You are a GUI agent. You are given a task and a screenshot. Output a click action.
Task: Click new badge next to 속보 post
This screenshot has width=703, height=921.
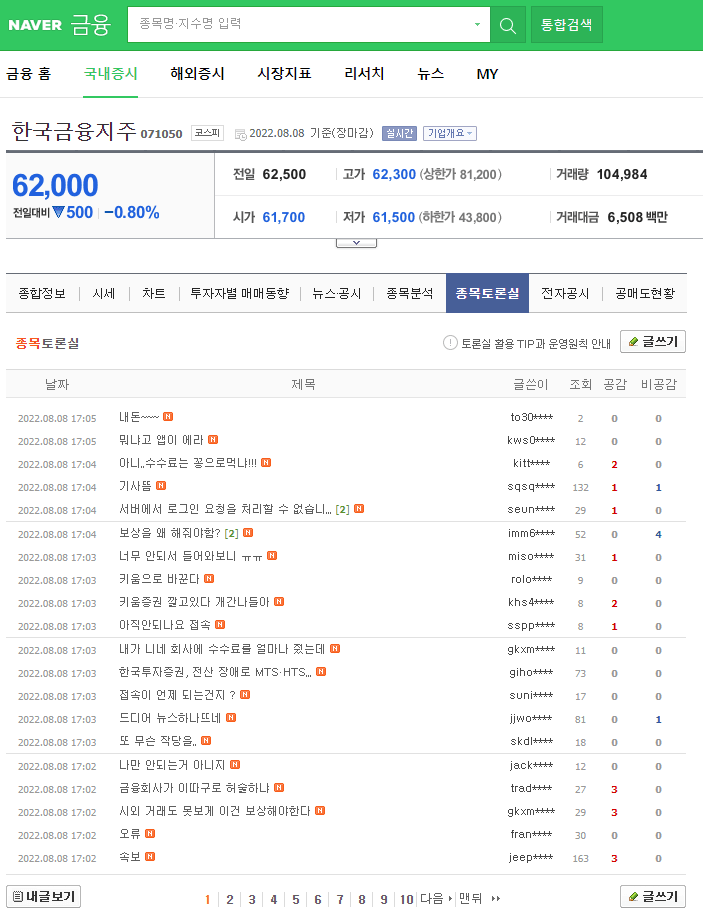coord(150,856)
